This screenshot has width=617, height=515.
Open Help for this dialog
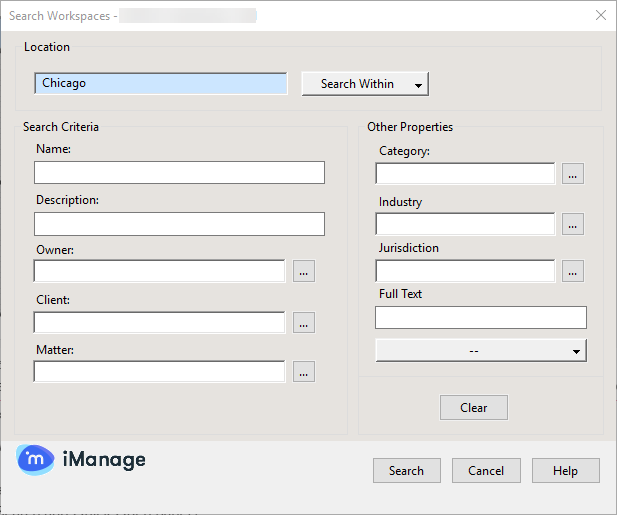[565, 471]
